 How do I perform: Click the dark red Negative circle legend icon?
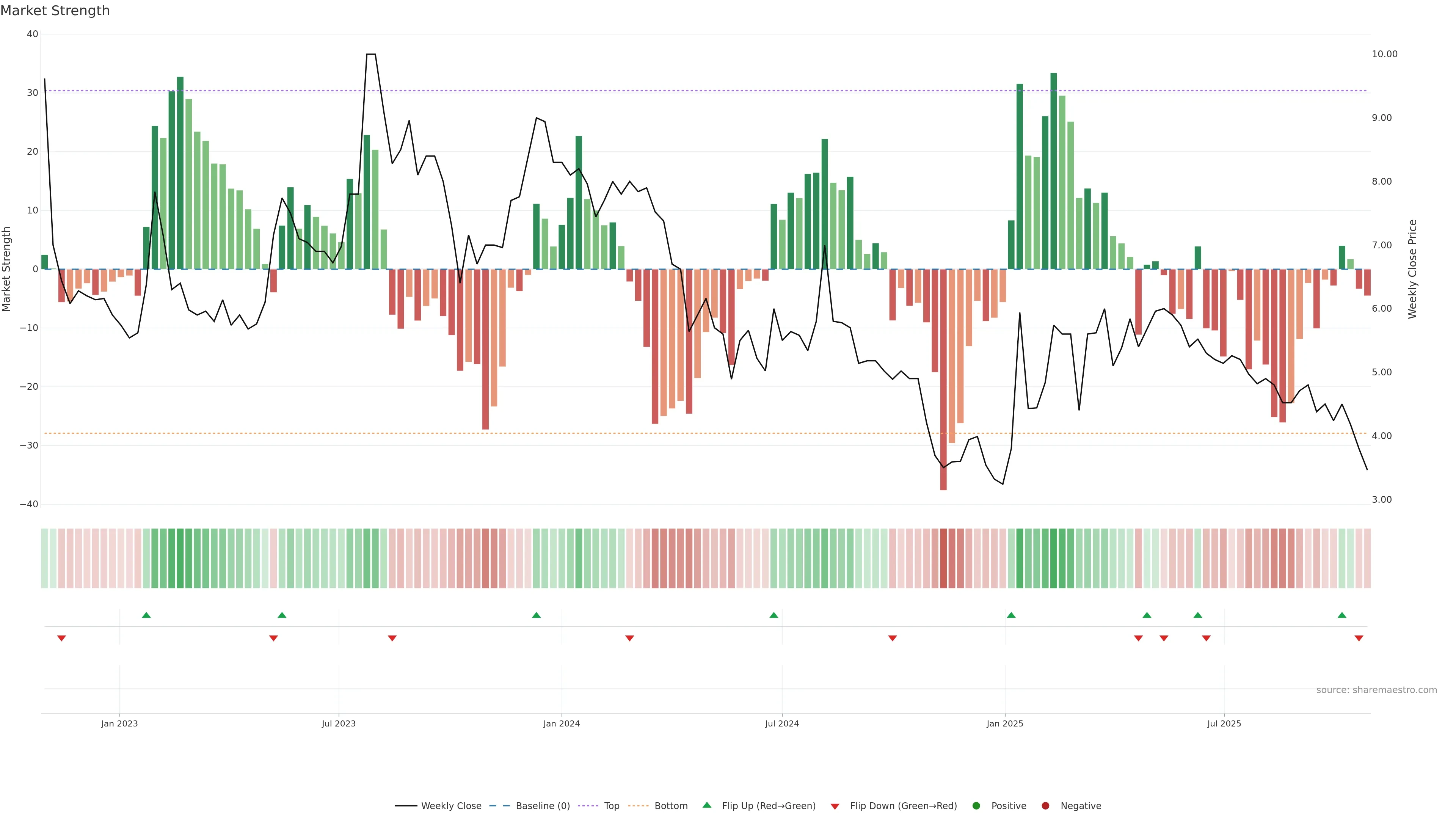pyautogui.click(x=1045, y=806)
